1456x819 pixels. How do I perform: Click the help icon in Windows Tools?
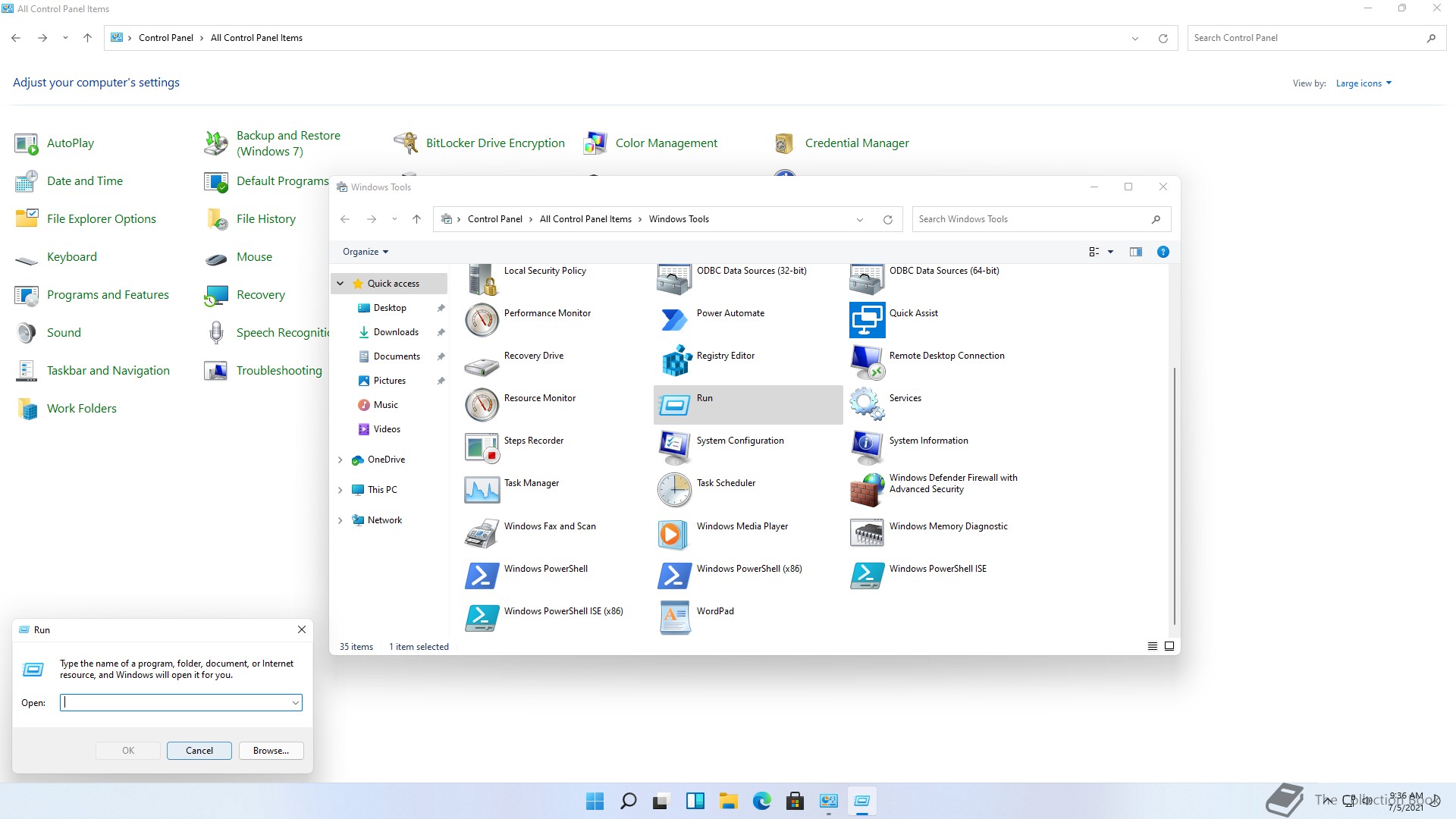coord(1163,252)
